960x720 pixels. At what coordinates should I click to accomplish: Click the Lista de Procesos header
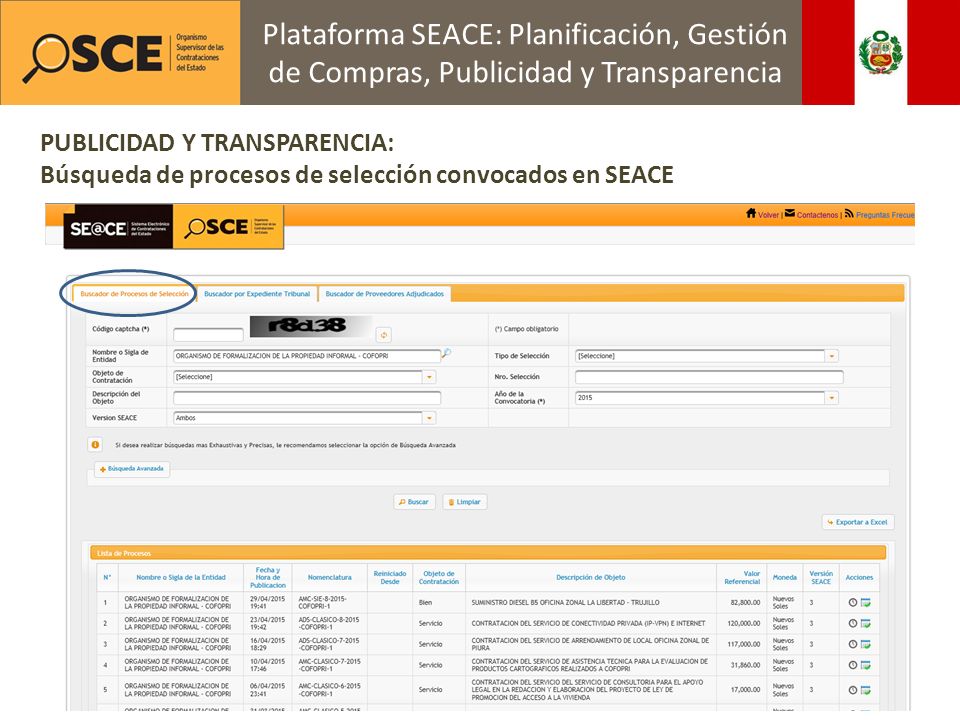pos(488,553)
